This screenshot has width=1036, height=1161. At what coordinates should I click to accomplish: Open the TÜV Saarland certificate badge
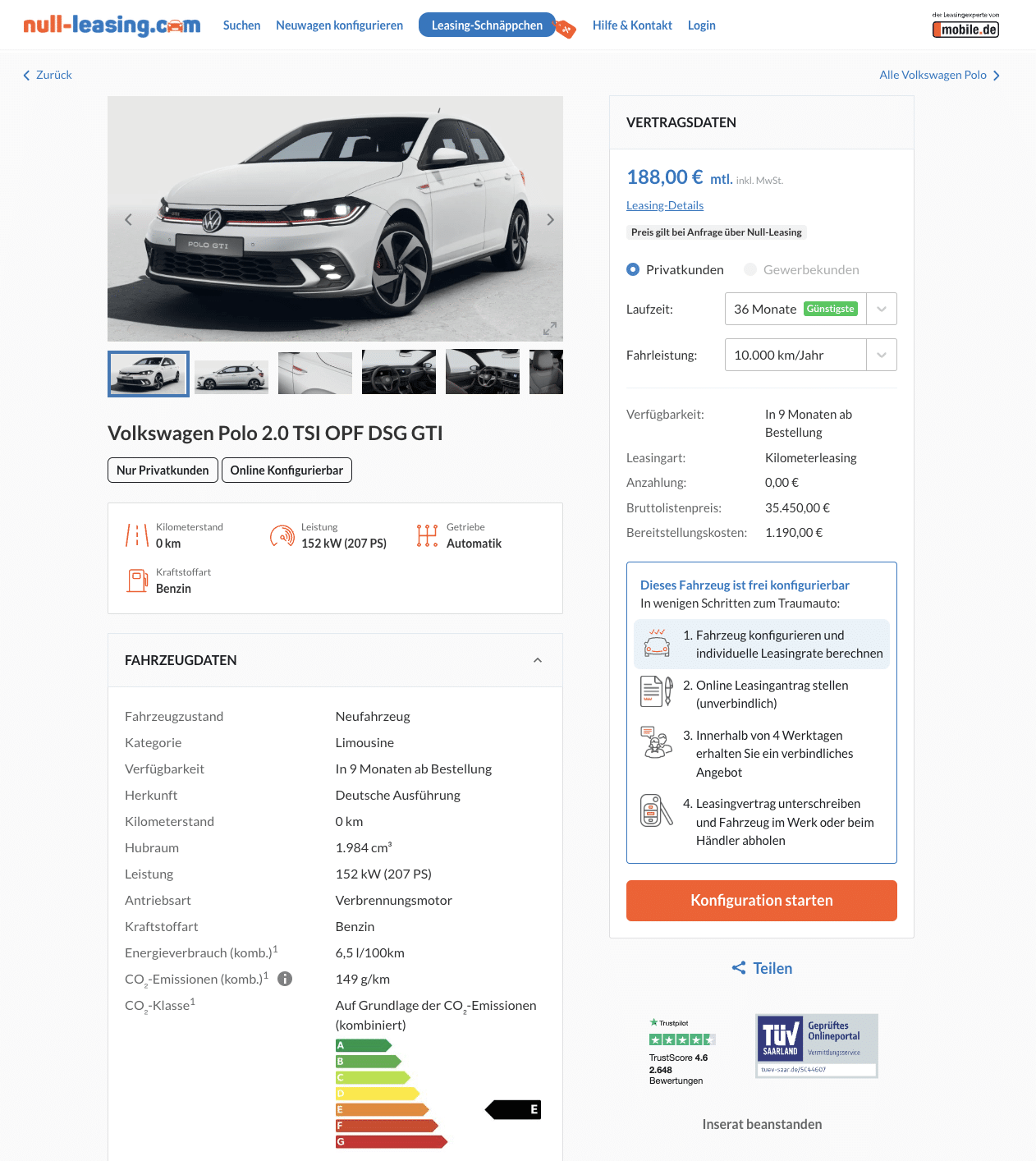[x=817, y=1045]
